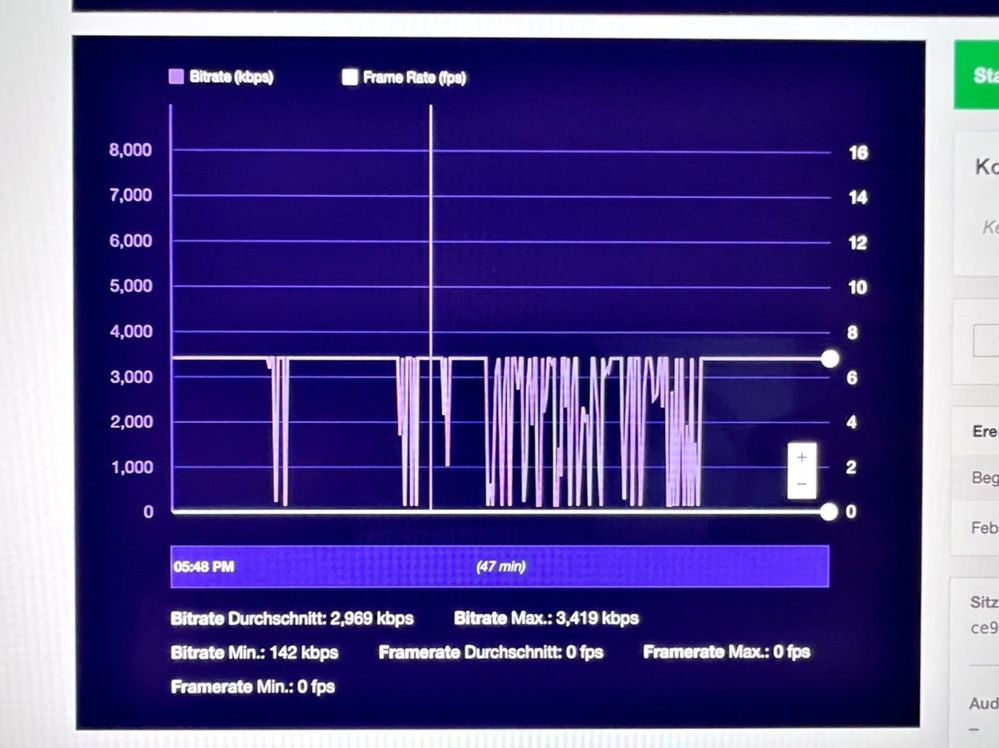Screen dimensions: 999x748
Task: Hide the Bitrate (kbps) series via its legend label
Action: pyautogui.click(x=231, y=77)
